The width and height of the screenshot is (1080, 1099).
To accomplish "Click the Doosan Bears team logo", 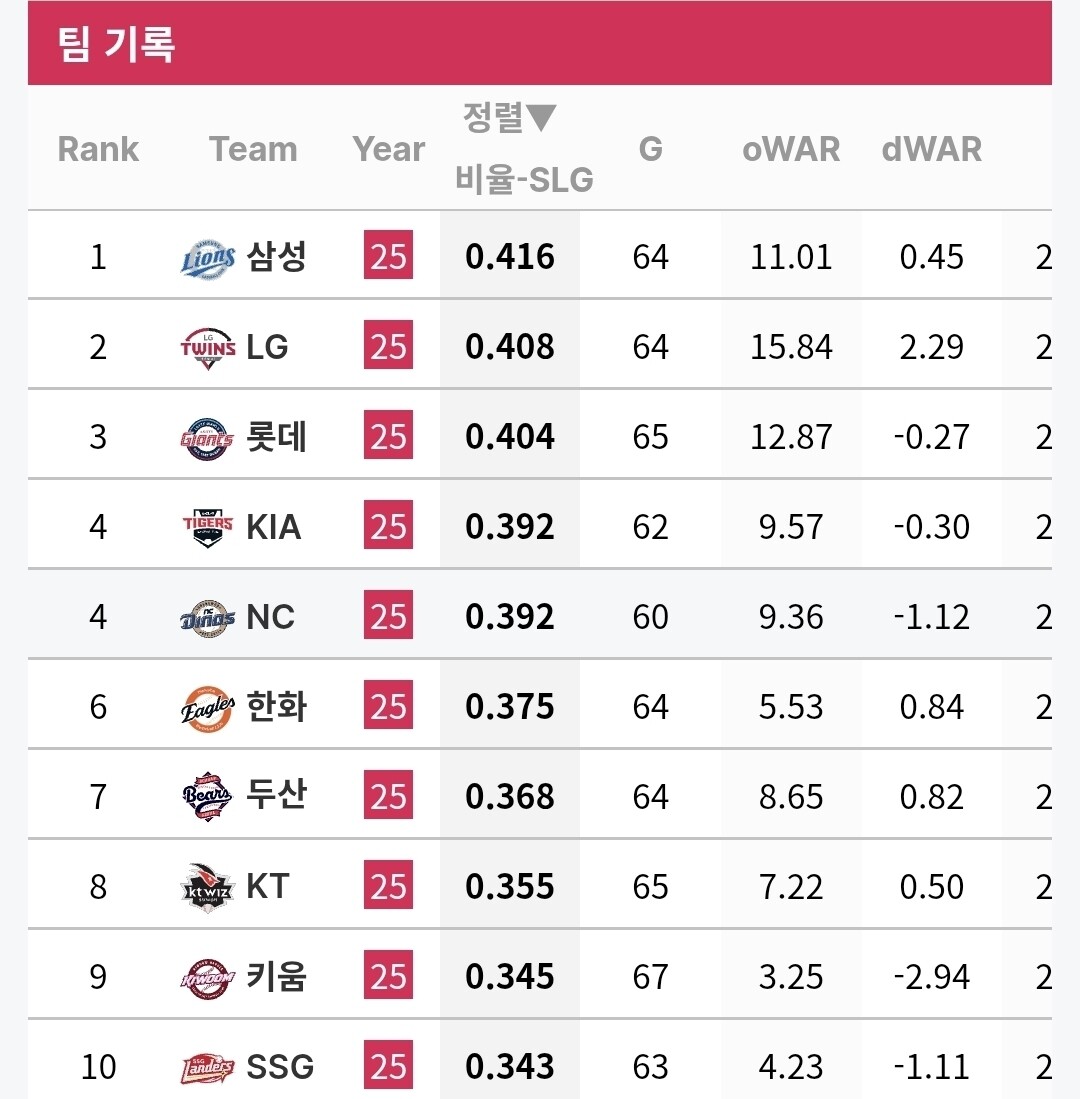I will pos(209,797).
